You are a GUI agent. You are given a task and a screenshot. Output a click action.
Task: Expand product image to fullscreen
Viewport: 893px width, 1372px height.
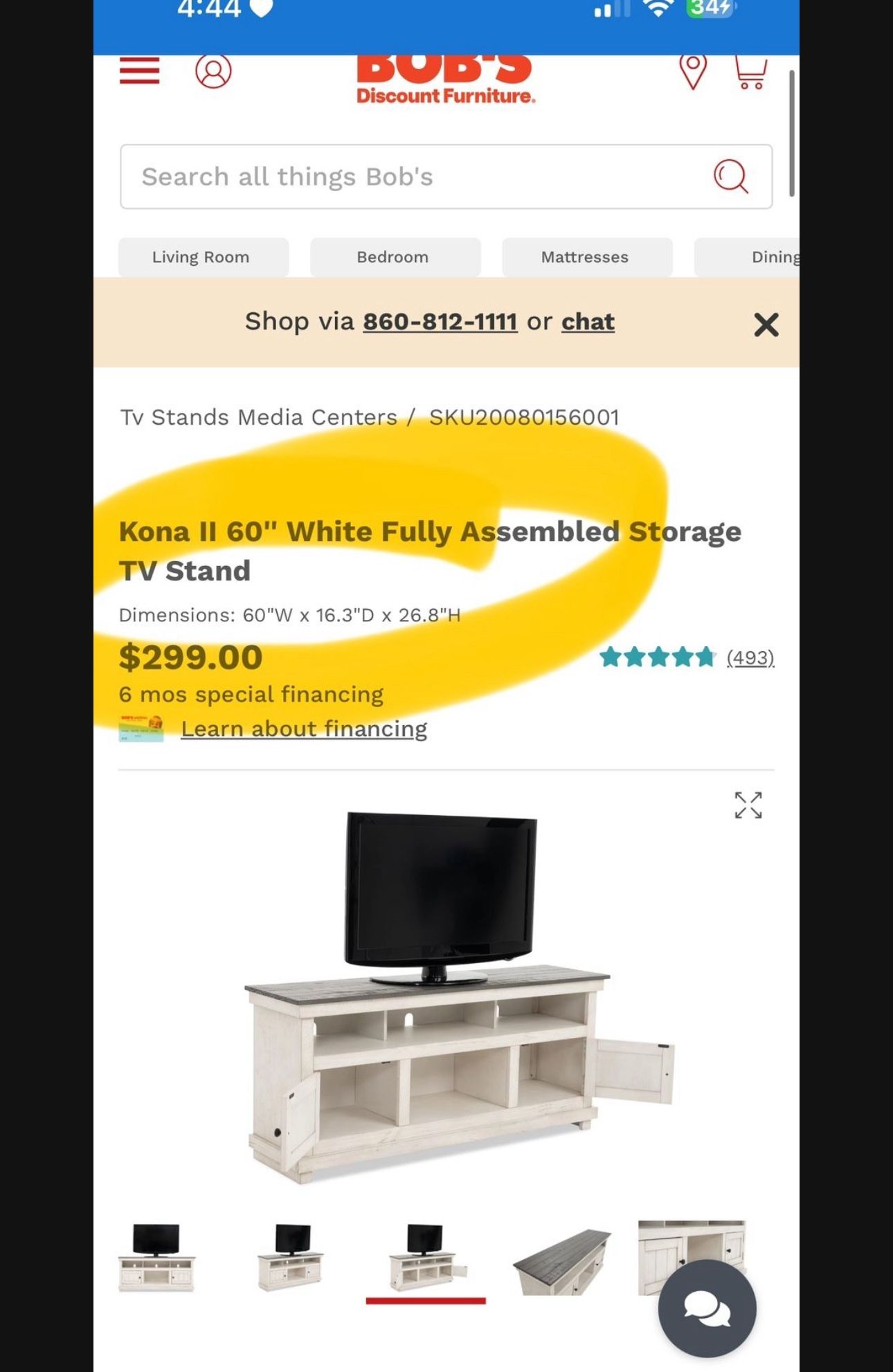pyautogui.click(x=748, y=805)
